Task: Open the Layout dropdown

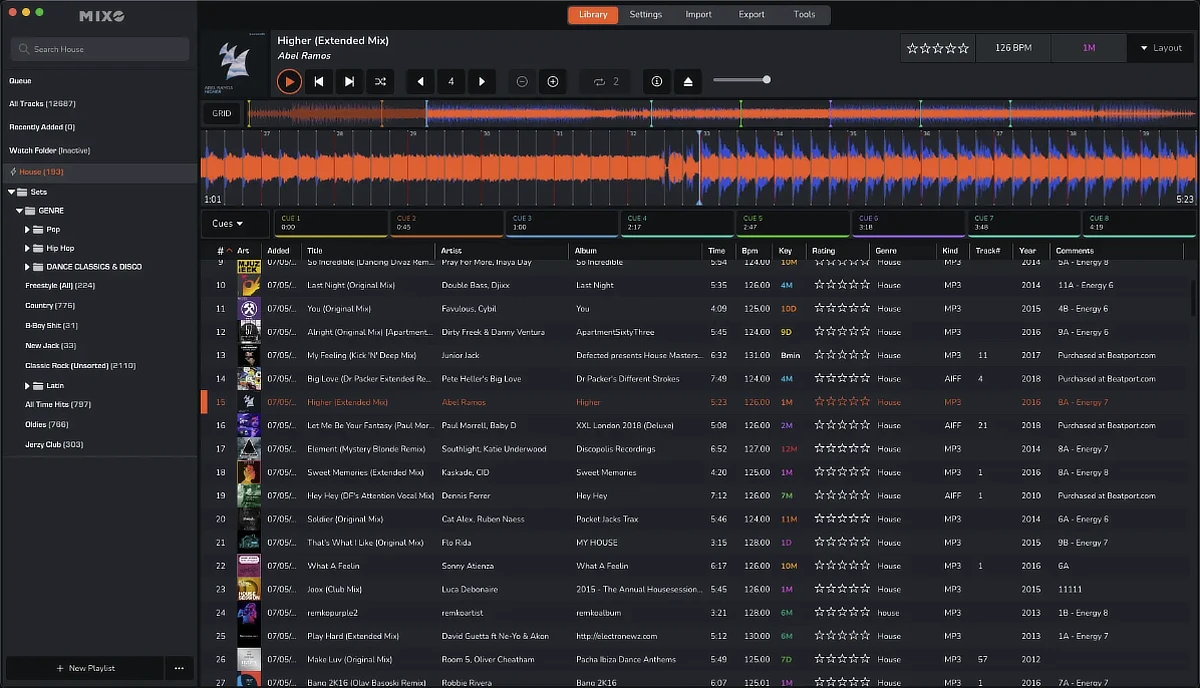Action: pyautogui.click(x=1161, y=48)
